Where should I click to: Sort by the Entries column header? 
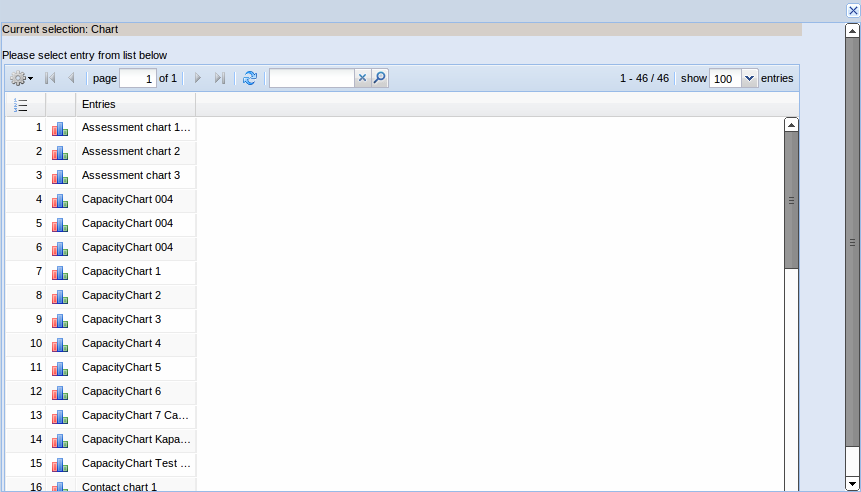click(x=135, y=105)
